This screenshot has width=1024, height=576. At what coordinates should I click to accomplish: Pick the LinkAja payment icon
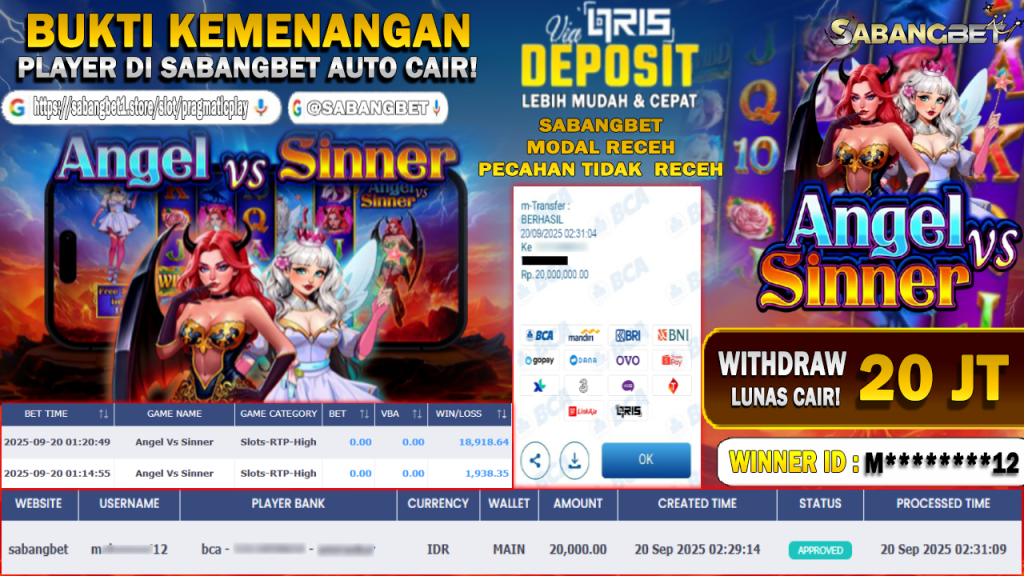pyautogui.click(x=583, y=411)
